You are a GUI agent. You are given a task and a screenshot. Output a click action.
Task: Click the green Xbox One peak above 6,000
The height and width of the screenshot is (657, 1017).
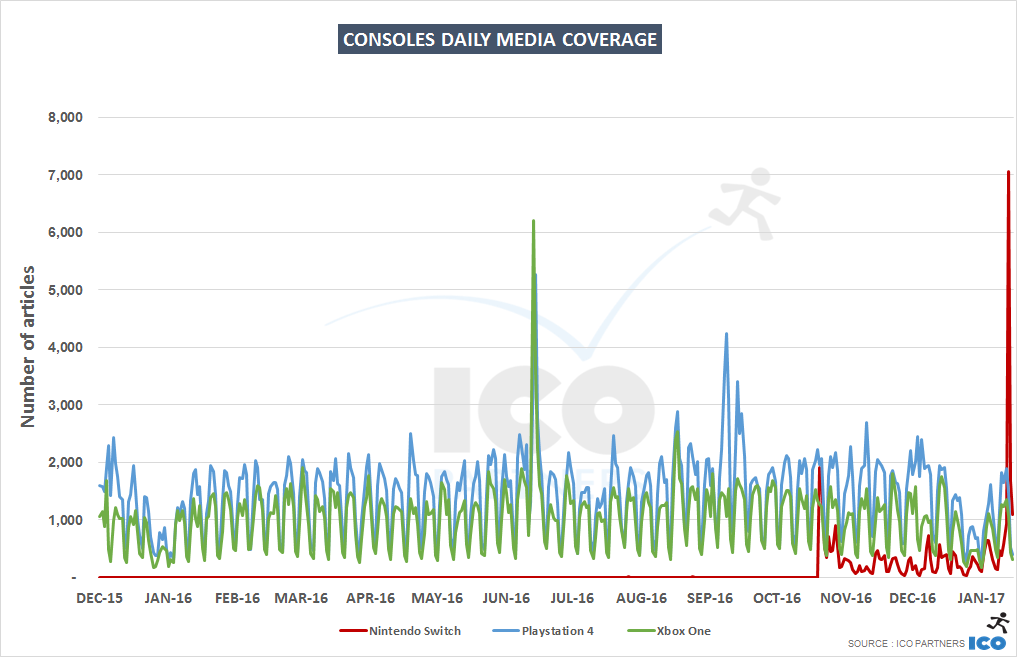point(533,221)
